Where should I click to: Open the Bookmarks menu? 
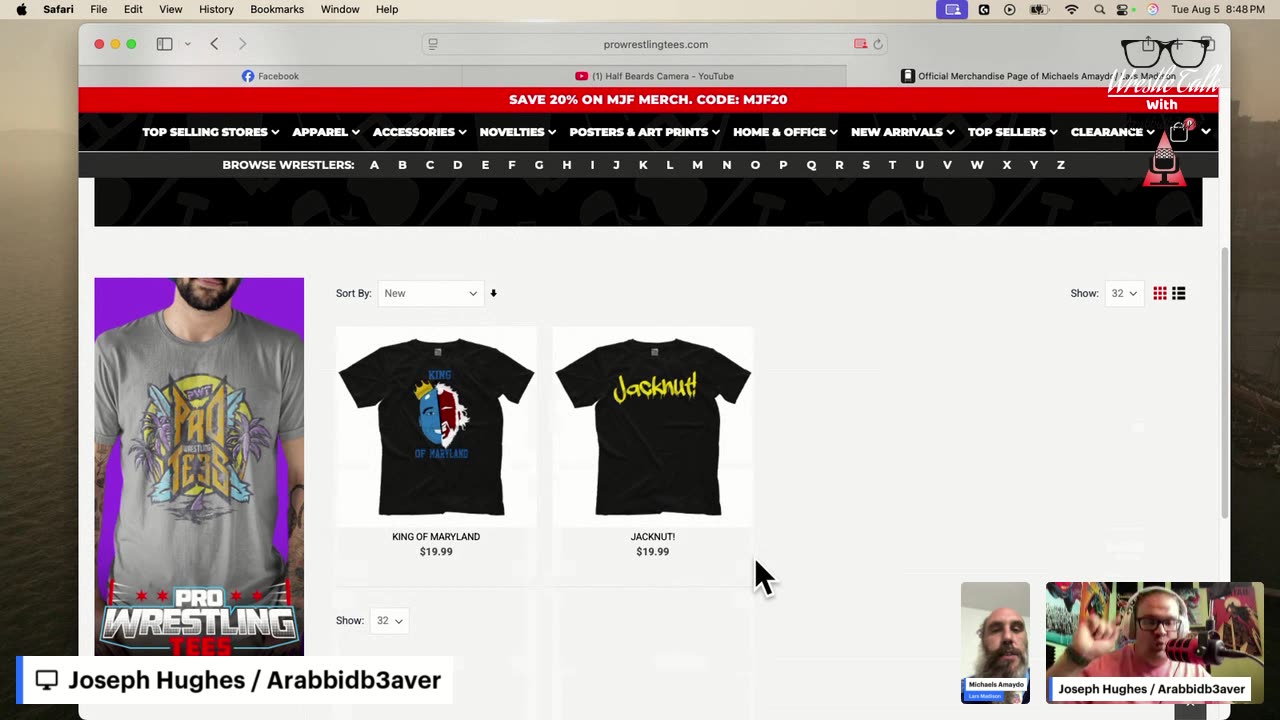(x=277, y=9)
